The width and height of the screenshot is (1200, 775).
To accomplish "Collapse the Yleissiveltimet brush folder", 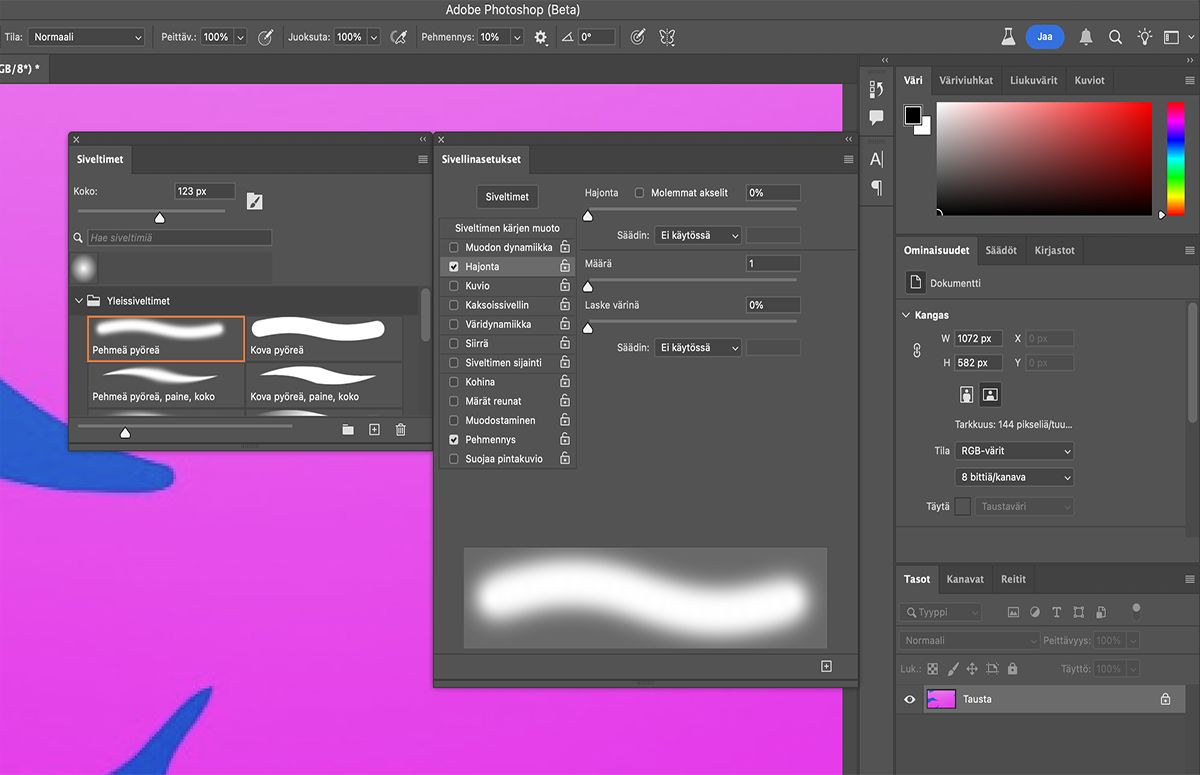I will (x=79, y=301).
